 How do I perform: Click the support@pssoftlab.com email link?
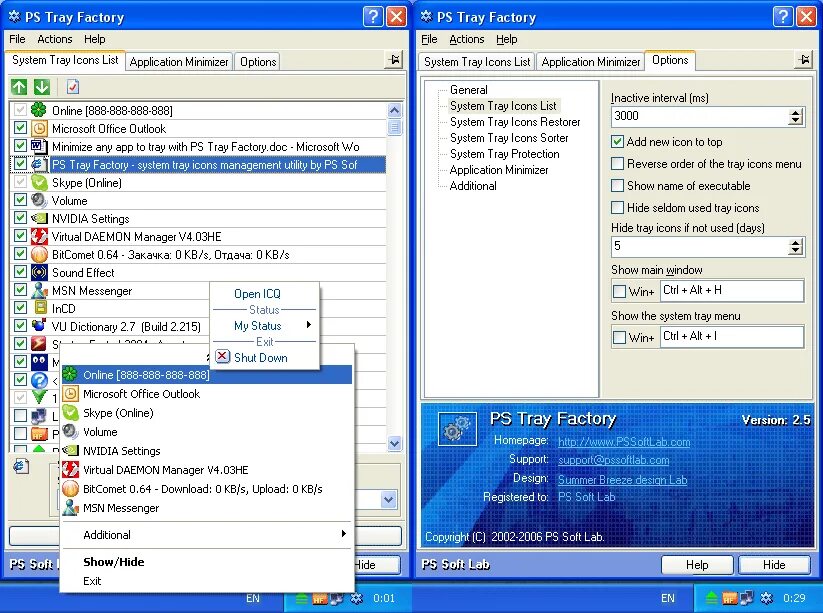[x=614, y=460]
